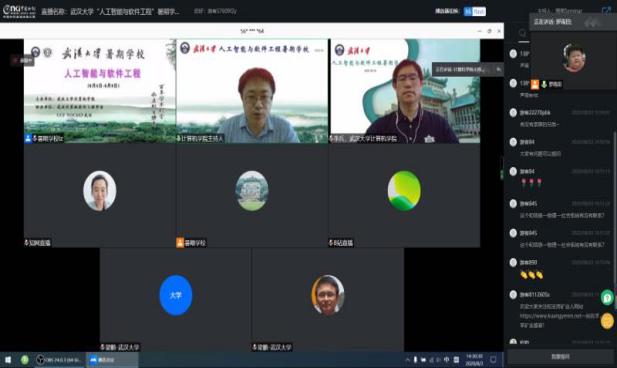This screenshot has height=368, width=617.
Task: Open the chat search icon
Action: [522, 33]
